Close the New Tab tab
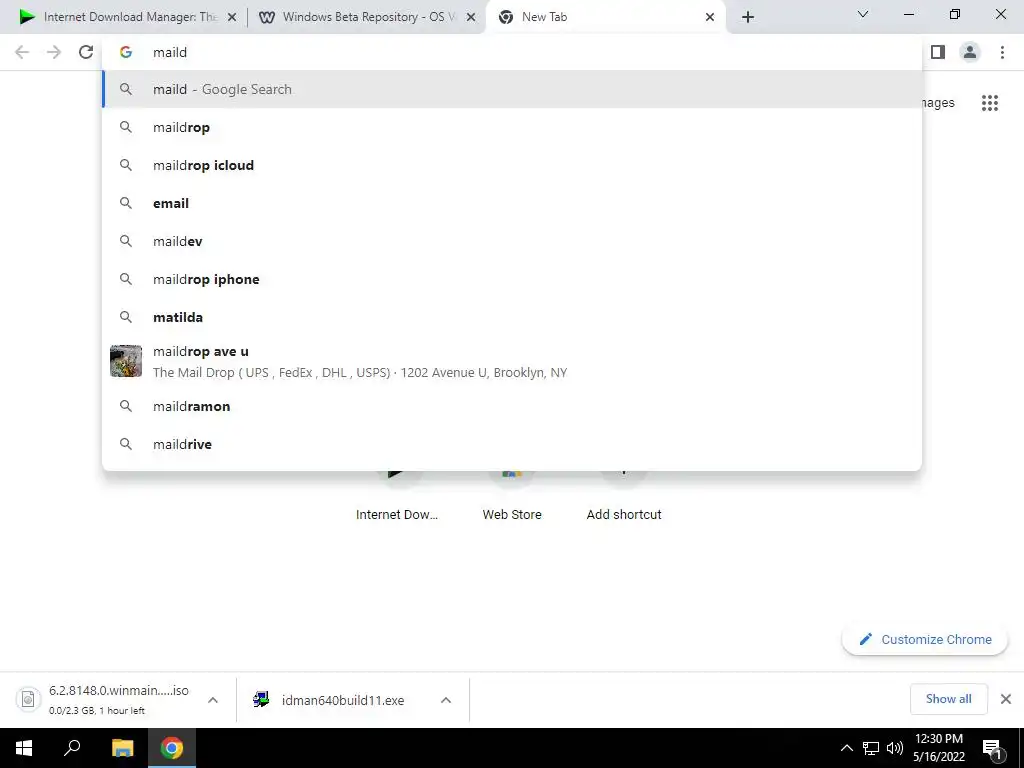Viewport: 1024px width, 768px height. coord(710,17)
